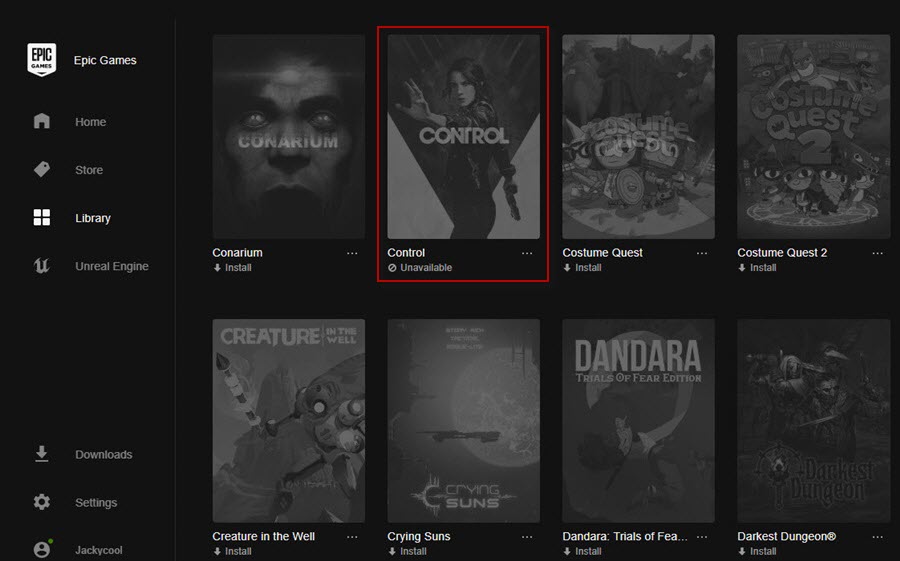900x561 pixels.
Task: Go to Library in sidebar
Action: point(92,218)
